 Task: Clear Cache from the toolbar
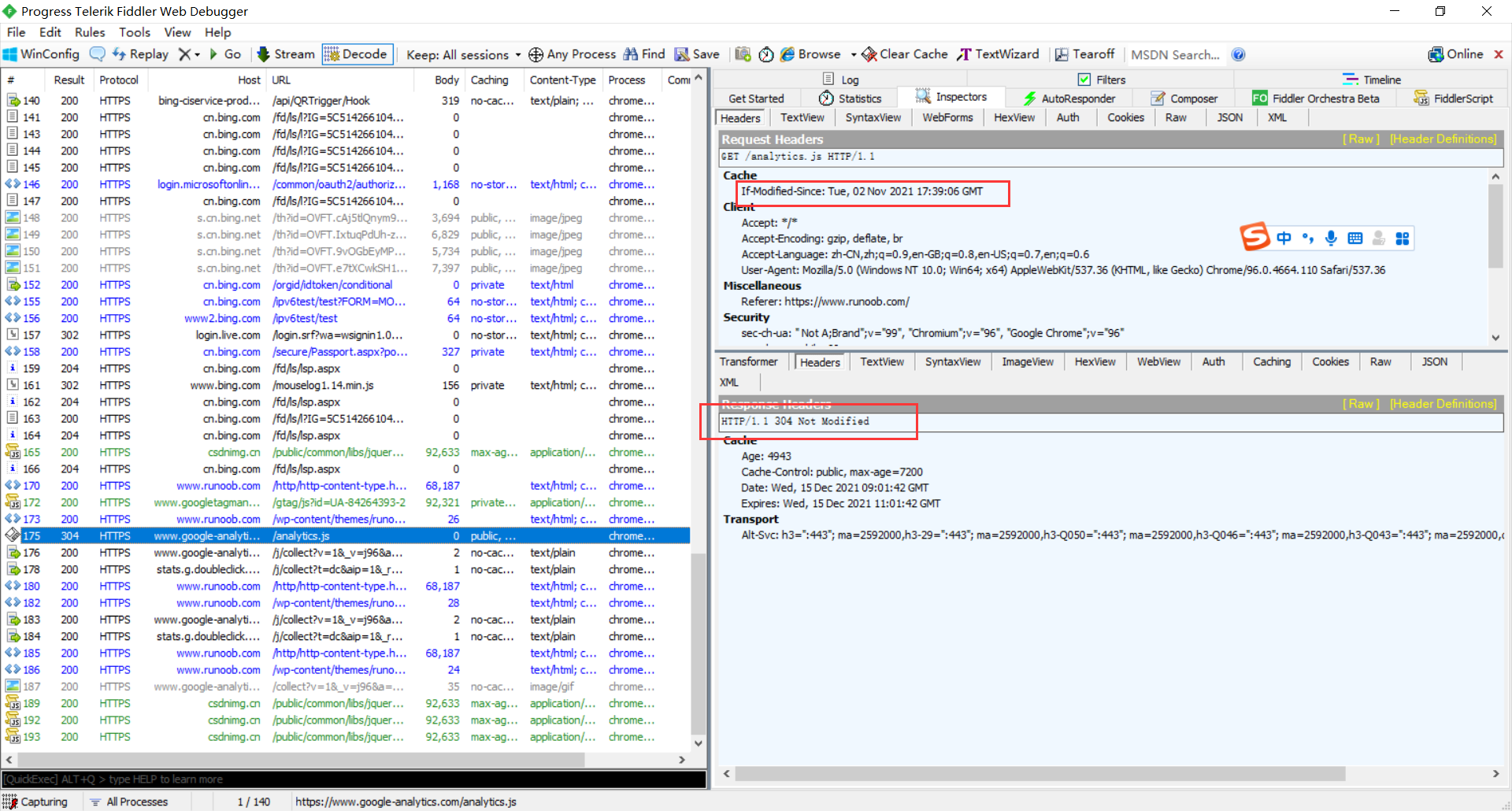[x=905, y=54]
